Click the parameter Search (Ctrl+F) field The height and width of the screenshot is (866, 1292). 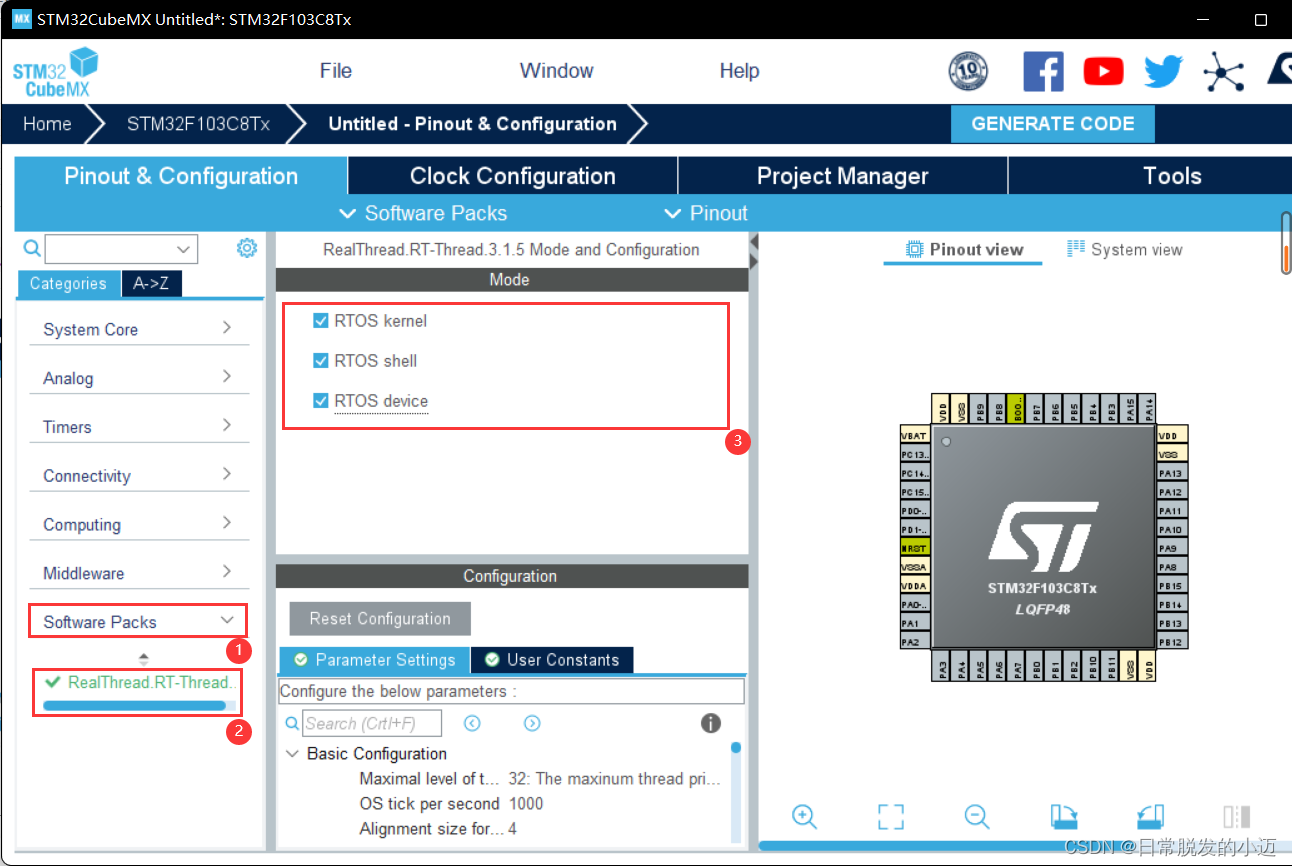pos(373,723)
